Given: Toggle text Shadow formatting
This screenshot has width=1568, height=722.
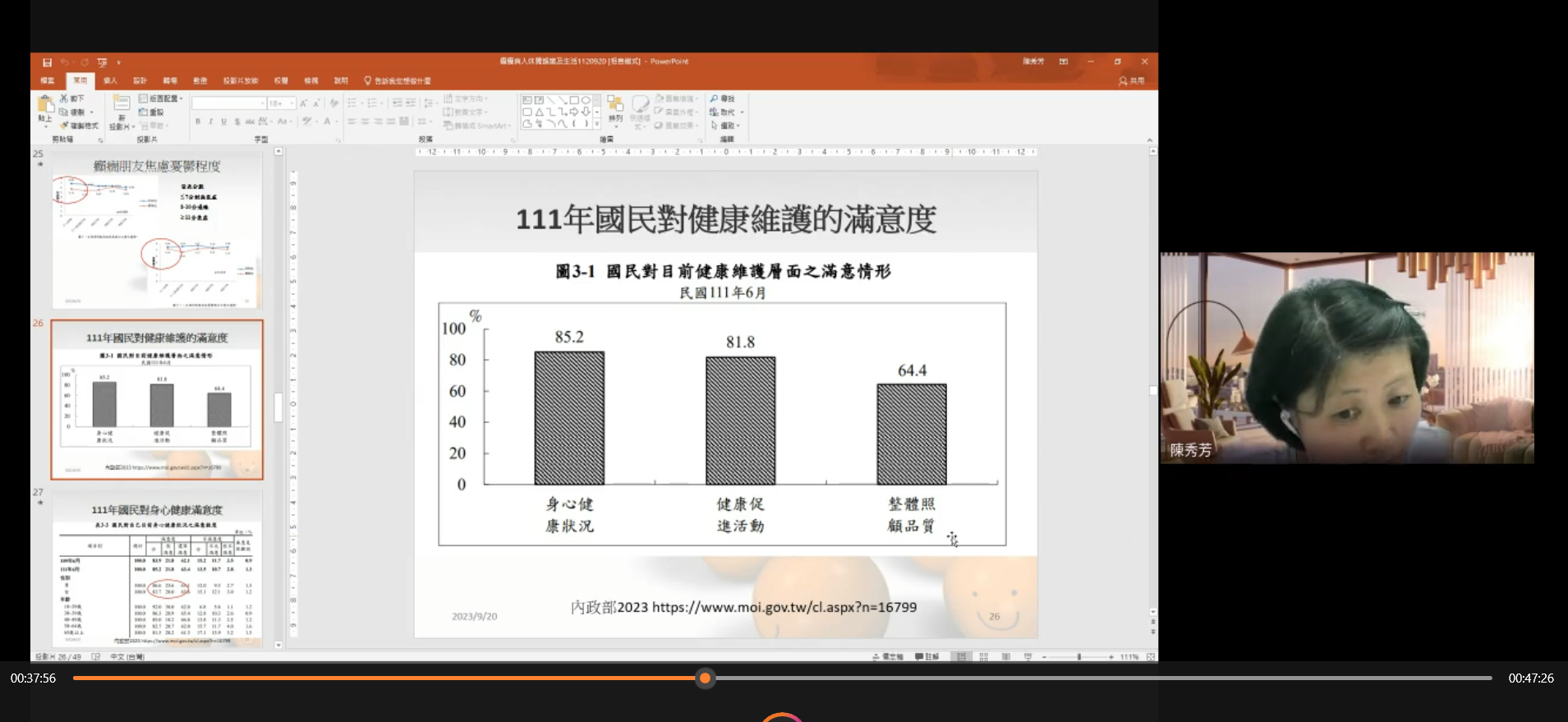Looking at the screenshot, I should coord(237,122).
